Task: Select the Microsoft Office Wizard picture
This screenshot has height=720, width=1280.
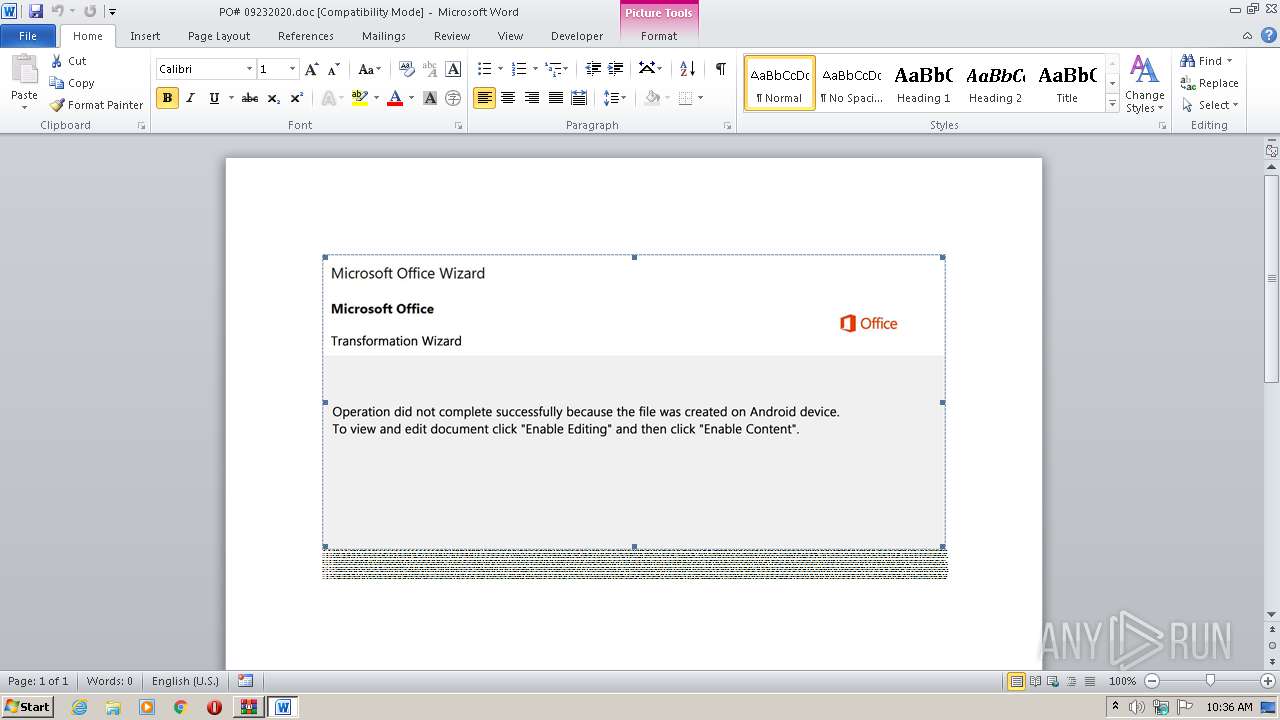Action: click(634, 402)
